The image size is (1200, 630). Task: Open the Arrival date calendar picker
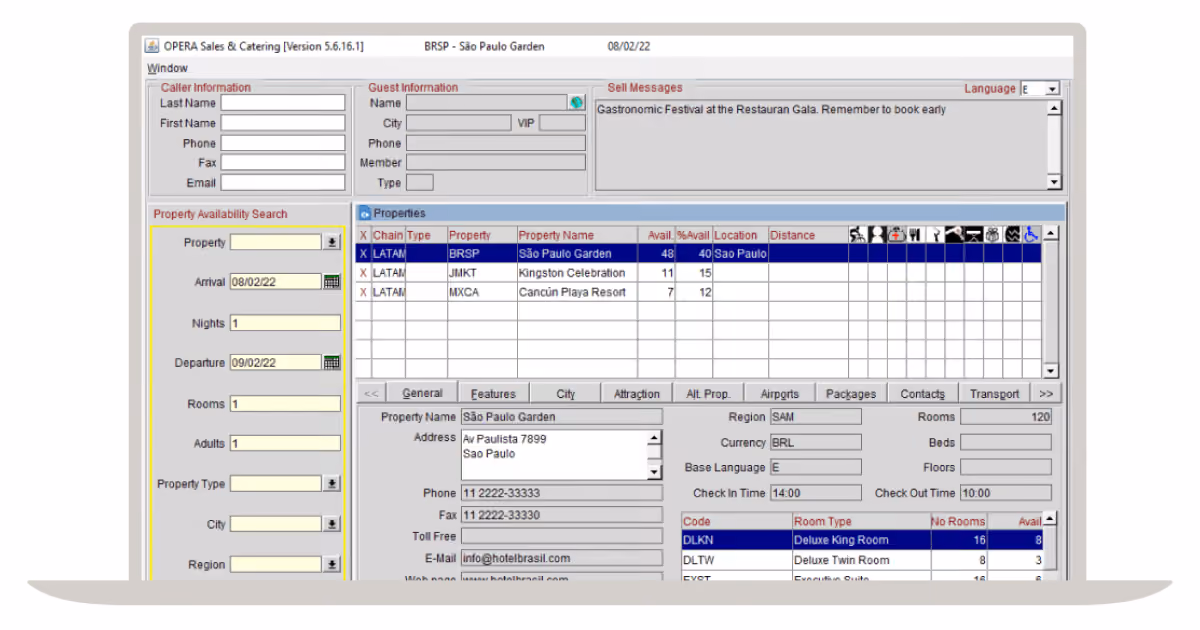tap(332, 282)
